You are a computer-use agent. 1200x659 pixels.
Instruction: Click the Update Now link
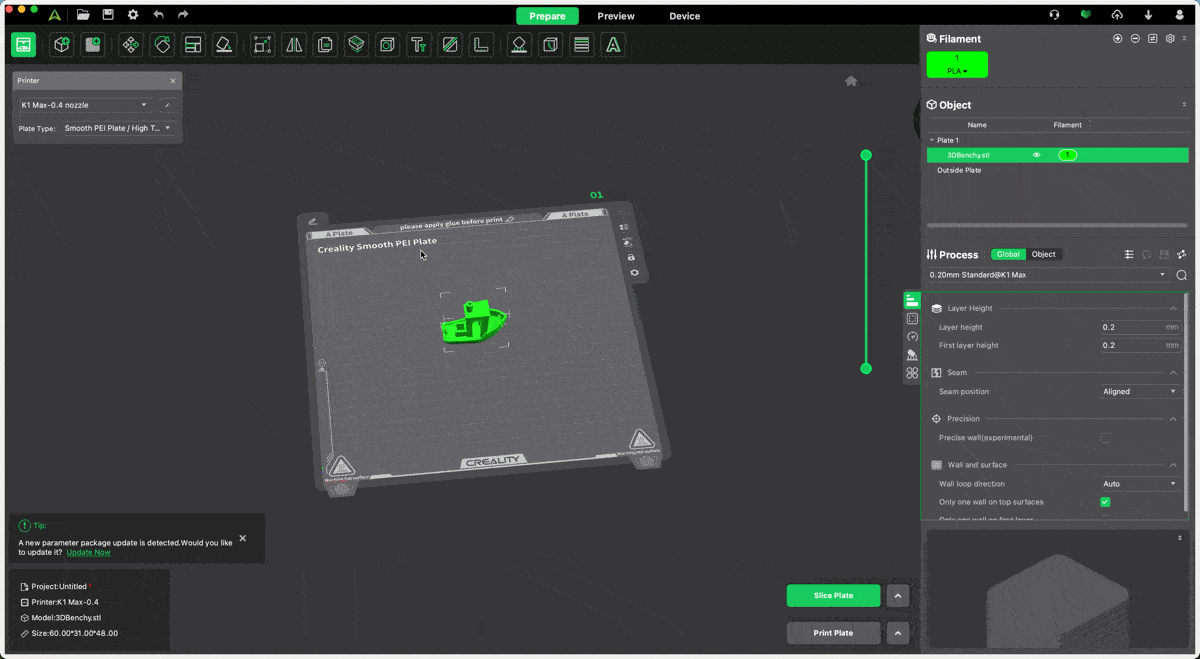tap(88, 552)
